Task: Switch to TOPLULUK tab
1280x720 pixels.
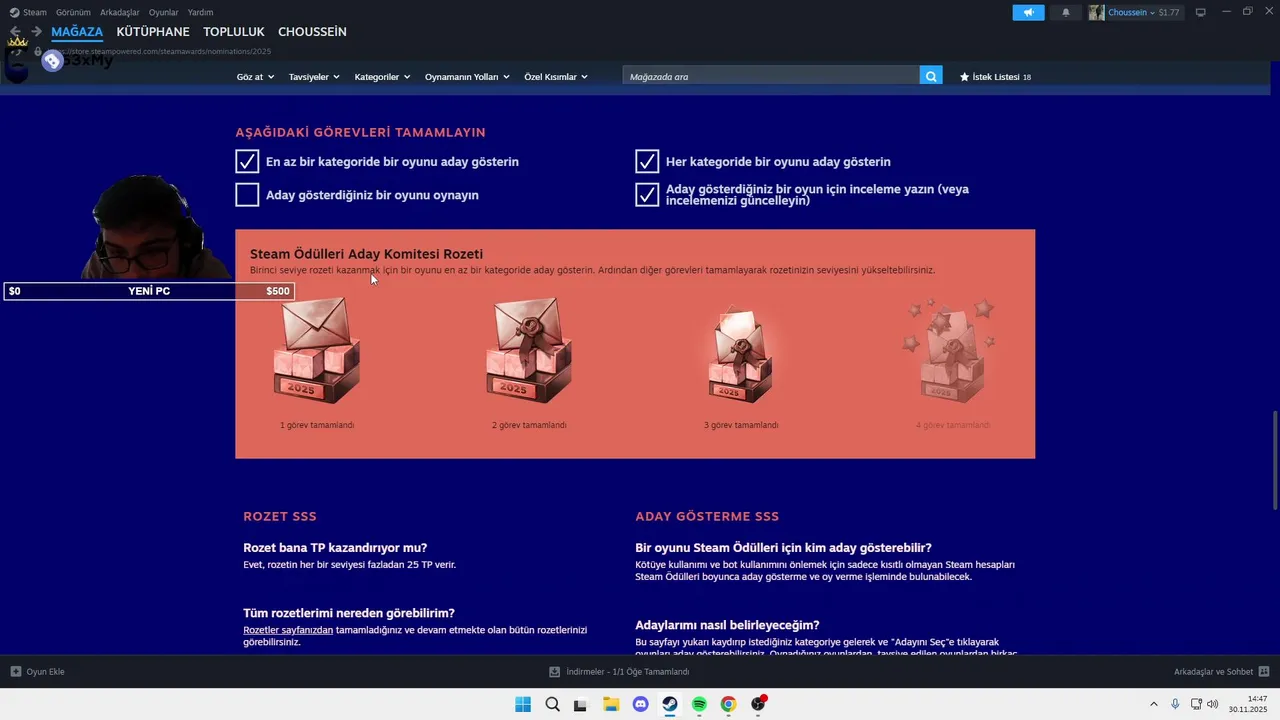Action: pos(234,32)
